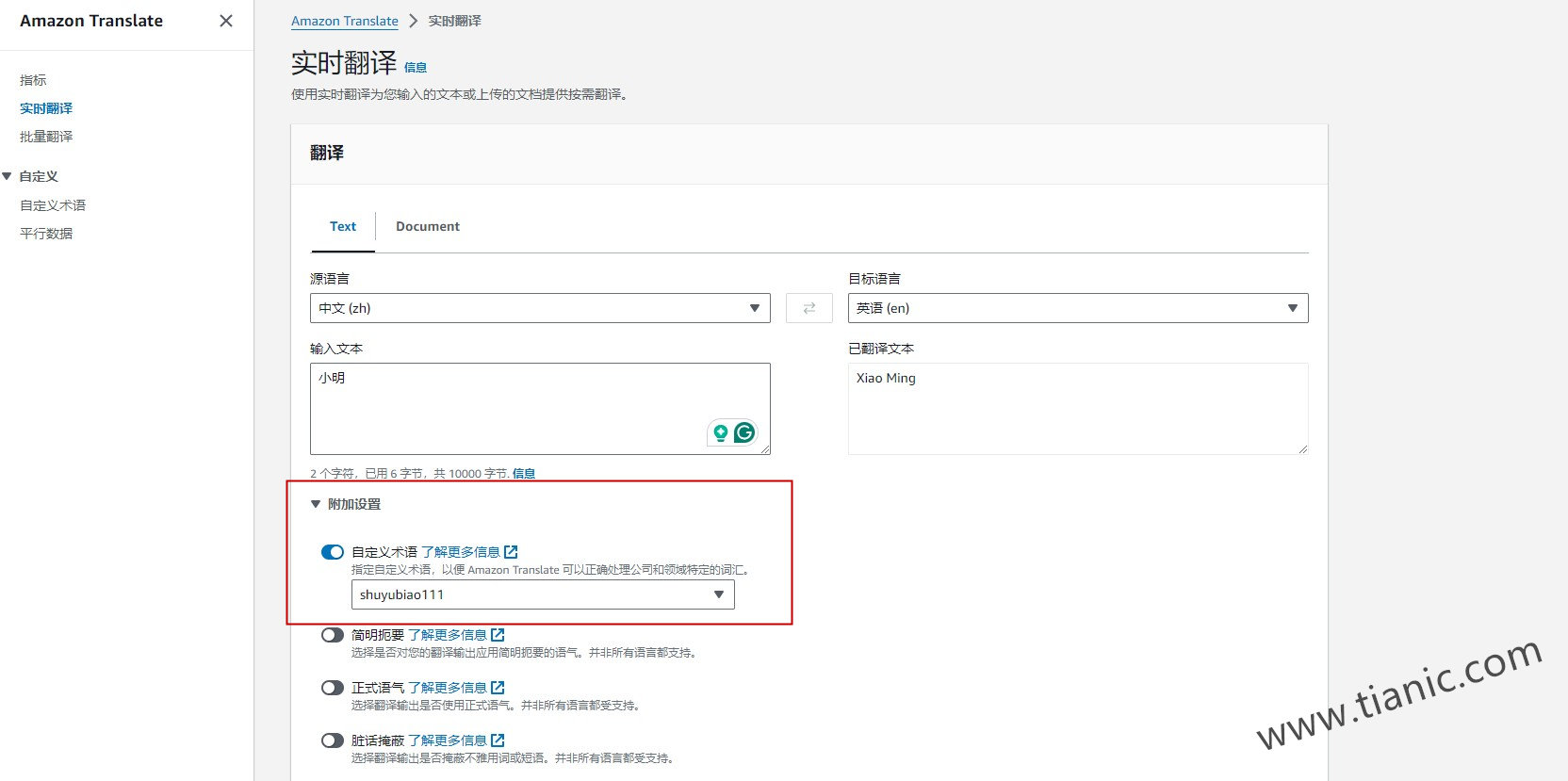Open external link icon next to 自定义术语
Image resolution: width=1568 pixels, height=781 pixels.
pos(511,552)
